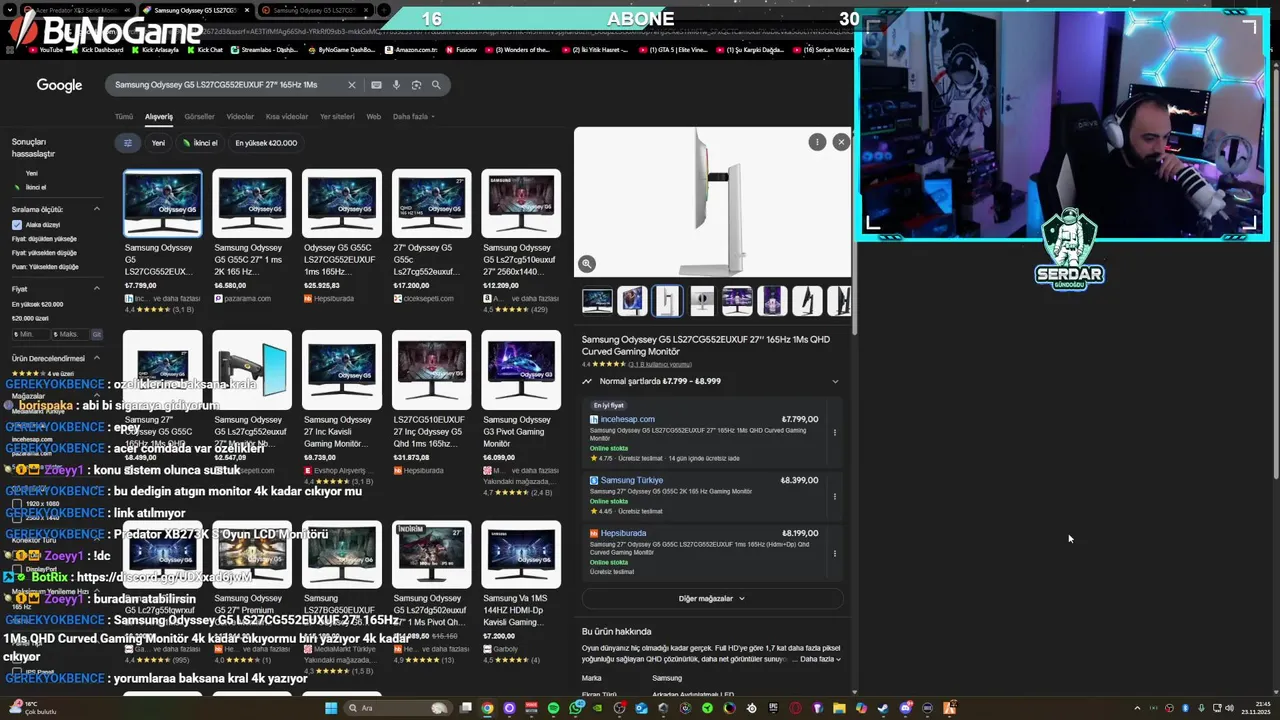This screenshot has width=1280, height=720.
Task: Open the filters tune button
Action: (127, 143)
